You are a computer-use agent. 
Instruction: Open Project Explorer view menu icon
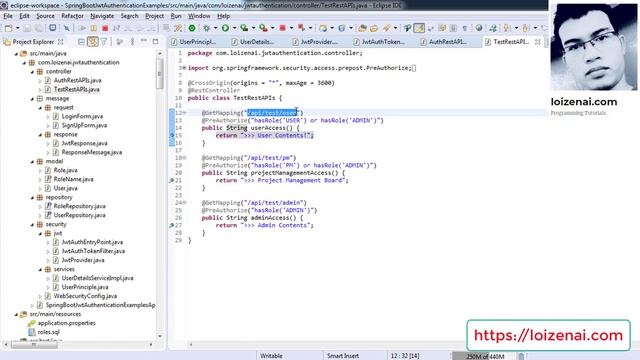pos(132,42)
